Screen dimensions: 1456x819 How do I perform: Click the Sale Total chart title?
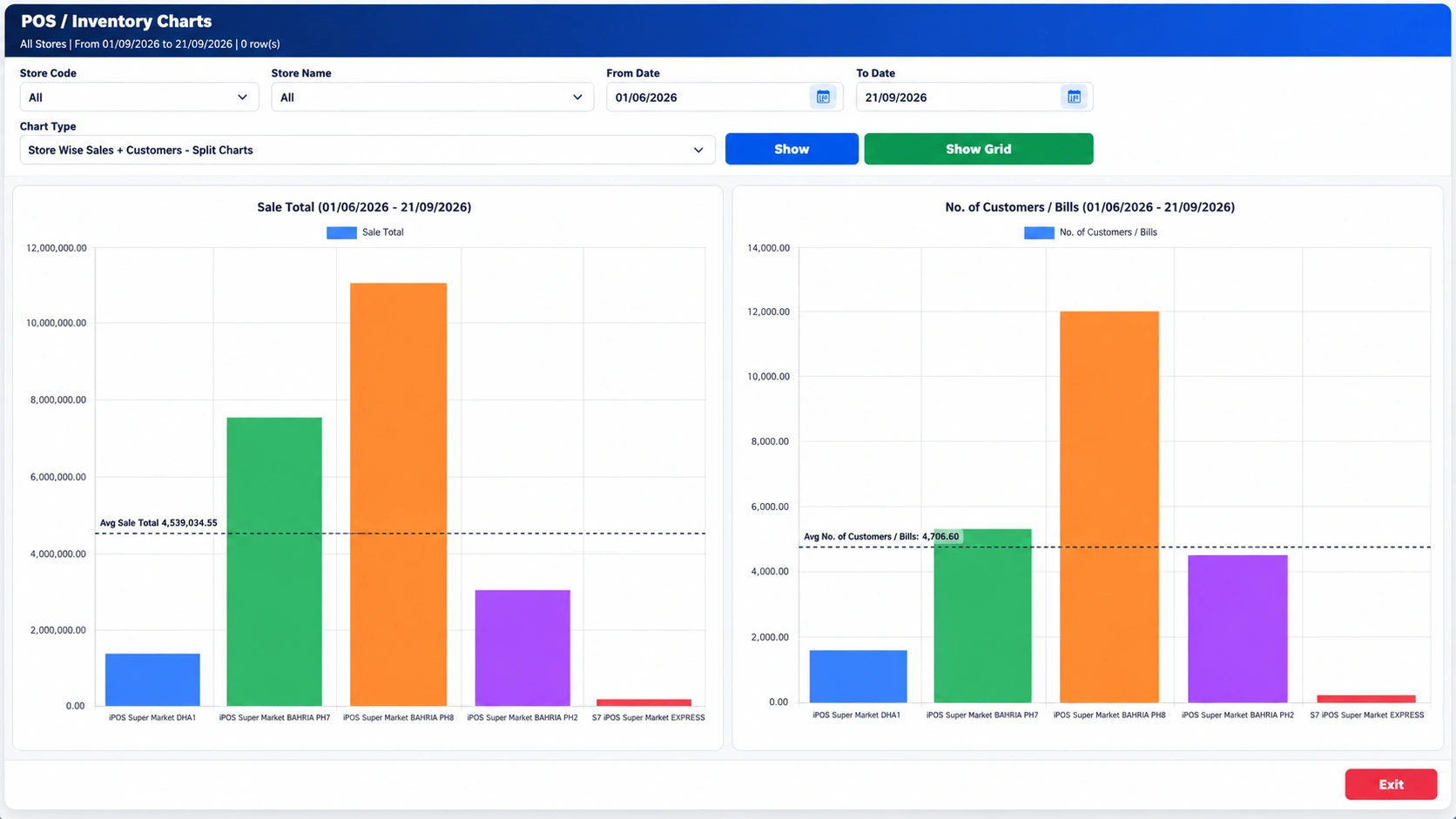point(364,207)
